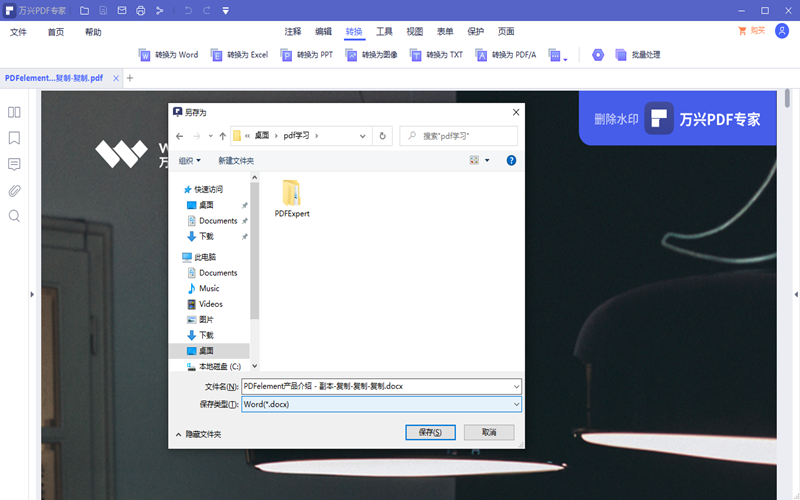The height and width of the screenshot is (500, 800).
Task: Switch to the 页面 tab
Action: [506, 32]
